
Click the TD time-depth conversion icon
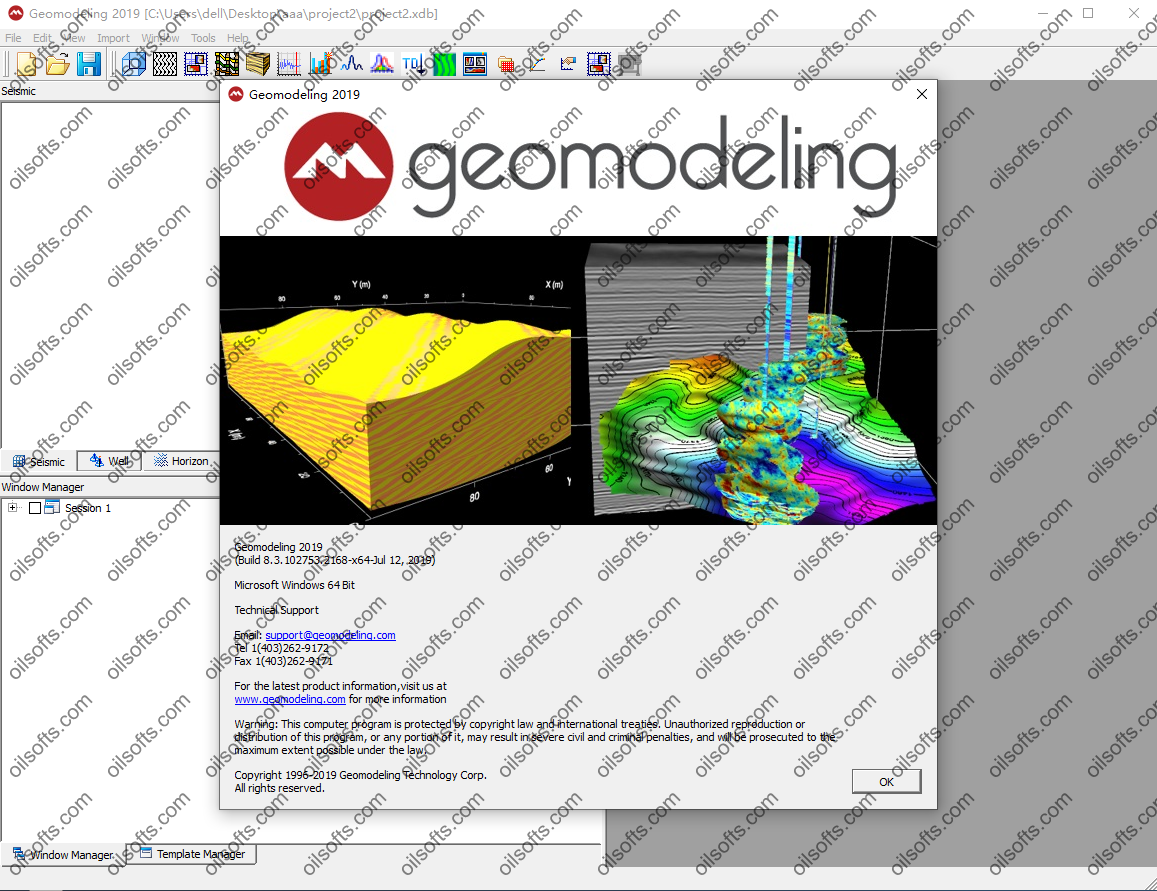pyautogui.click(x=413, y=64)
